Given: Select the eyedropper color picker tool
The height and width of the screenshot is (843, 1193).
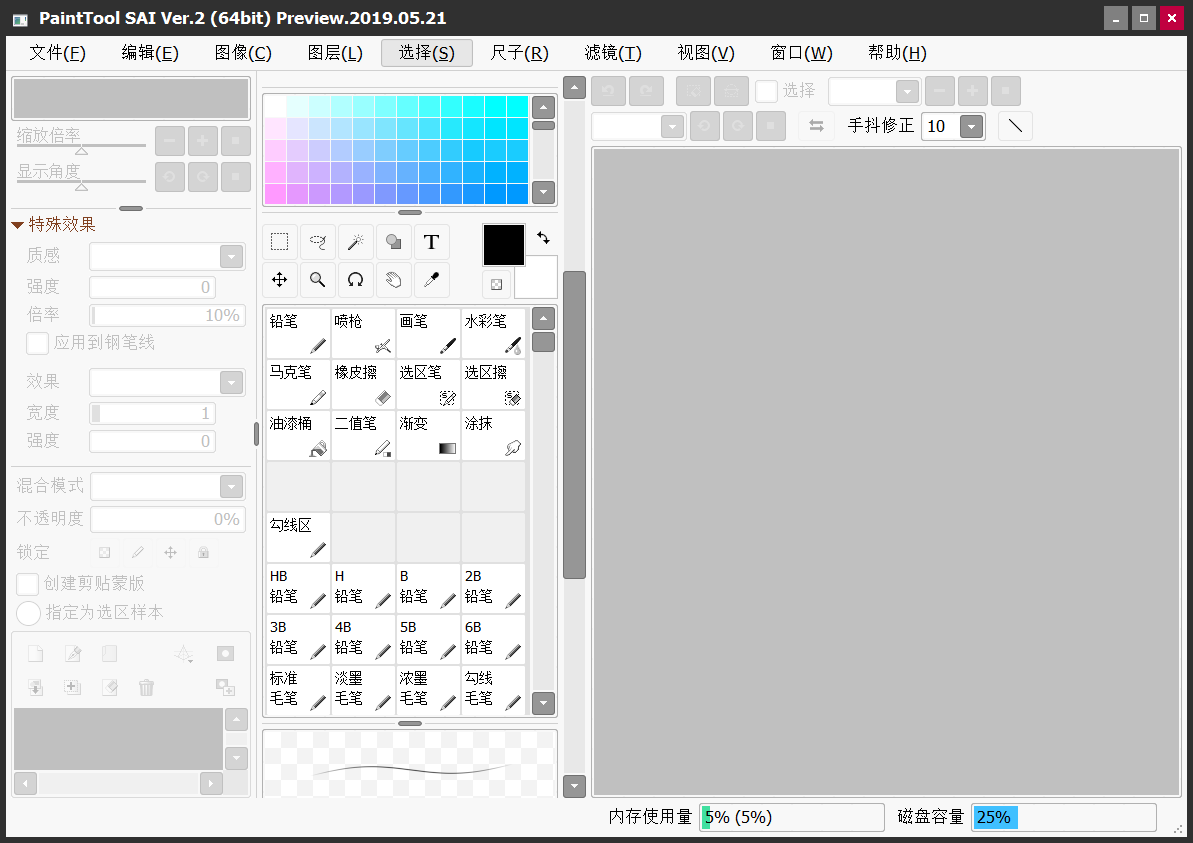Looking at the screenshot, I should coord(431,280).
